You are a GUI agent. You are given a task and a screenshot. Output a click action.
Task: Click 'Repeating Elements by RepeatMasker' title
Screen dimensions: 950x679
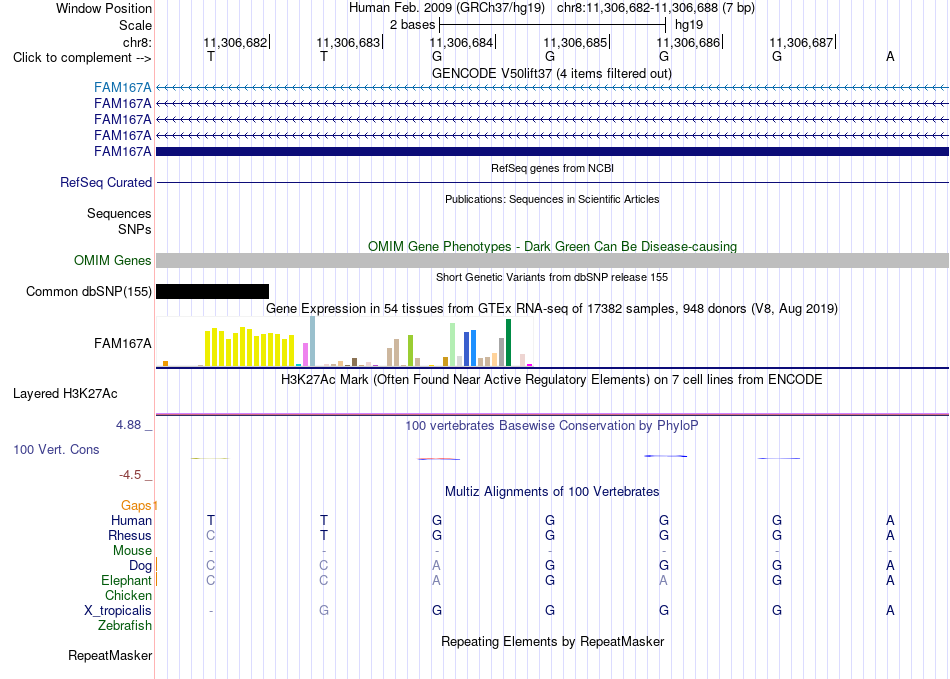pos(552,641)
